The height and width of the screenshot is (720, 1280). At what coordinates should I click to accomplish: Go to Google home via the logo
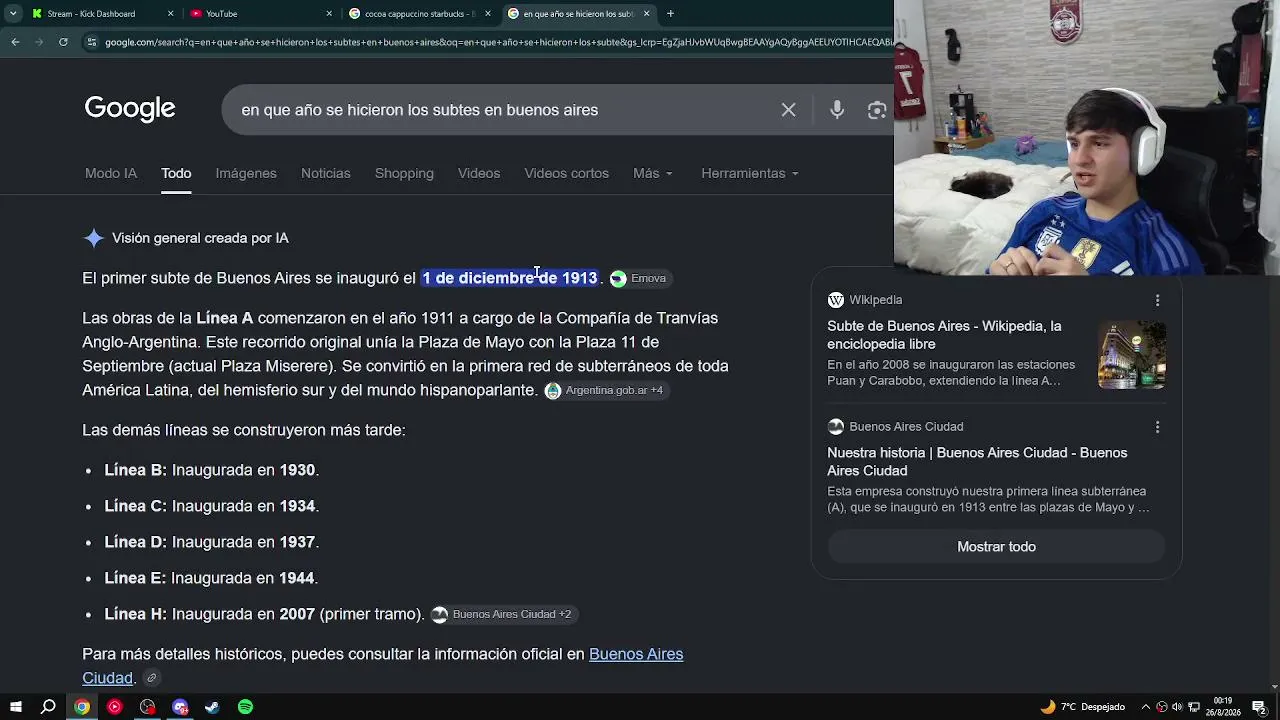[130, 108]
